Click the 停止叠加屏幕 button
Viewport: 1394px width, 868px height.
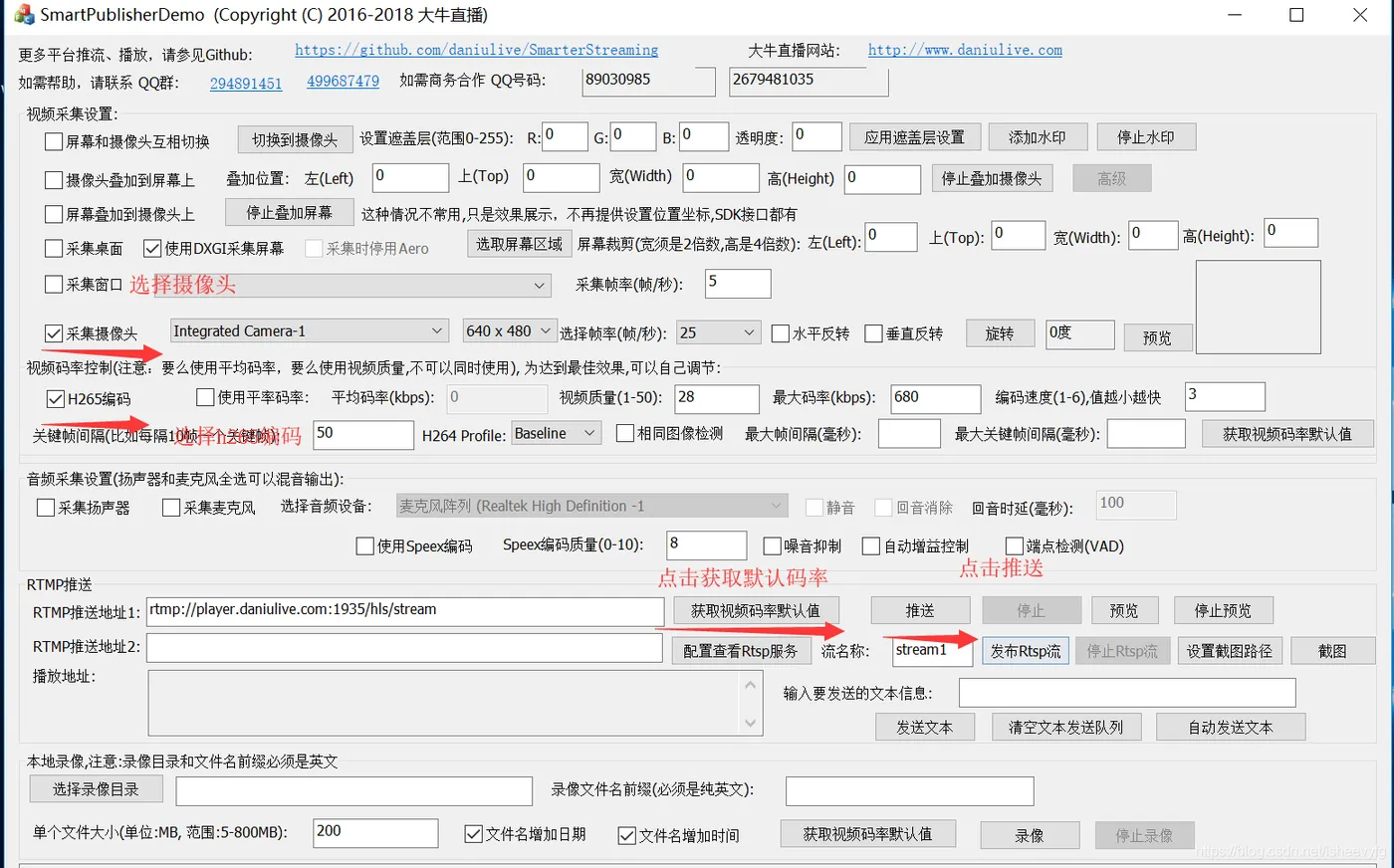point(289,212)
